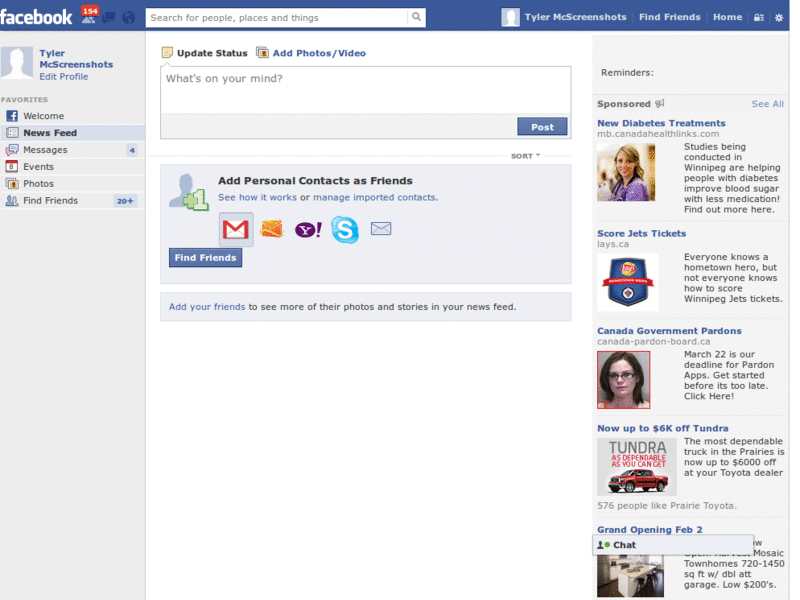Click the Lays Jets badge ad image
Image resolution: width=800 pixels, height=600 pixels.
tap(628, 282)
